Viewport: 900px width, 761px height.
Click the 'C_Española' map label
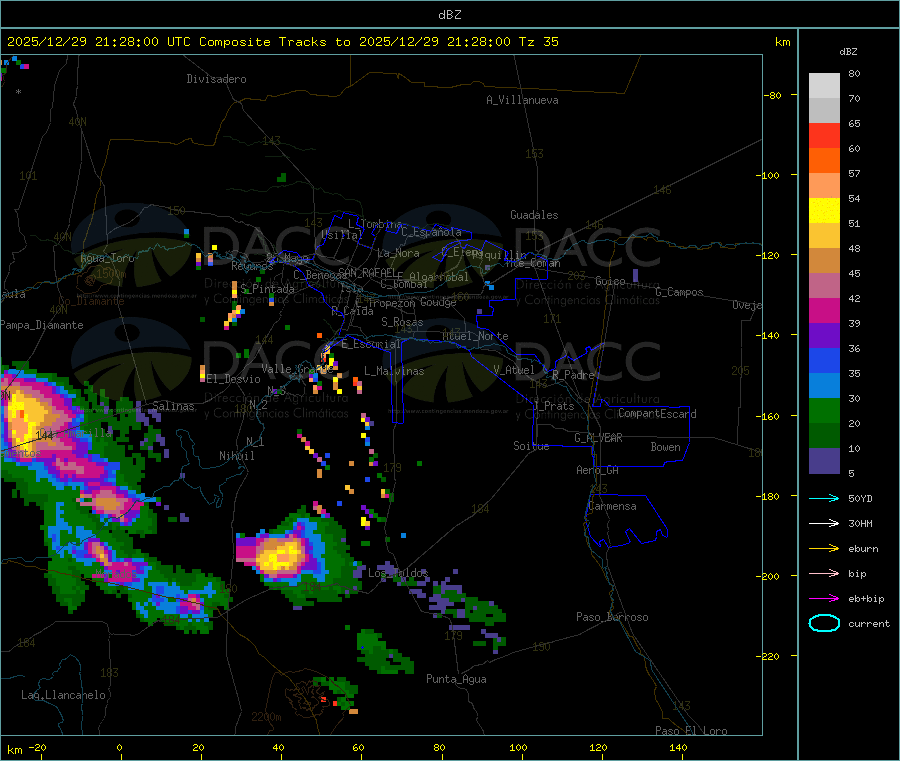click(x=431, y=232)
